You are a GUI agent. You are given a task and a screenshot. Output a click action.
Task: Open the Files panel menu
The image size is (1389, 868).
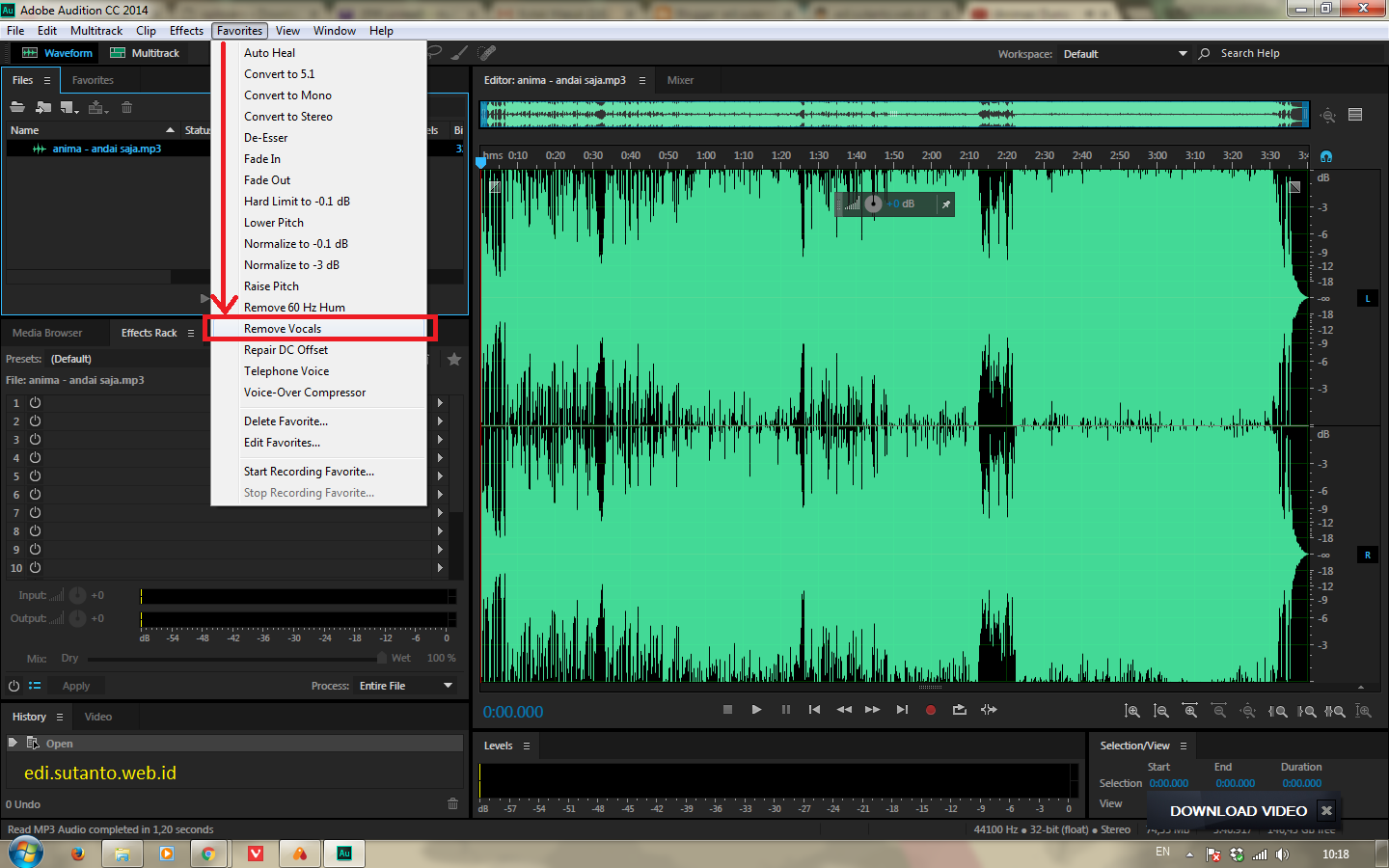pyautogui.click(x=46, y=80)
